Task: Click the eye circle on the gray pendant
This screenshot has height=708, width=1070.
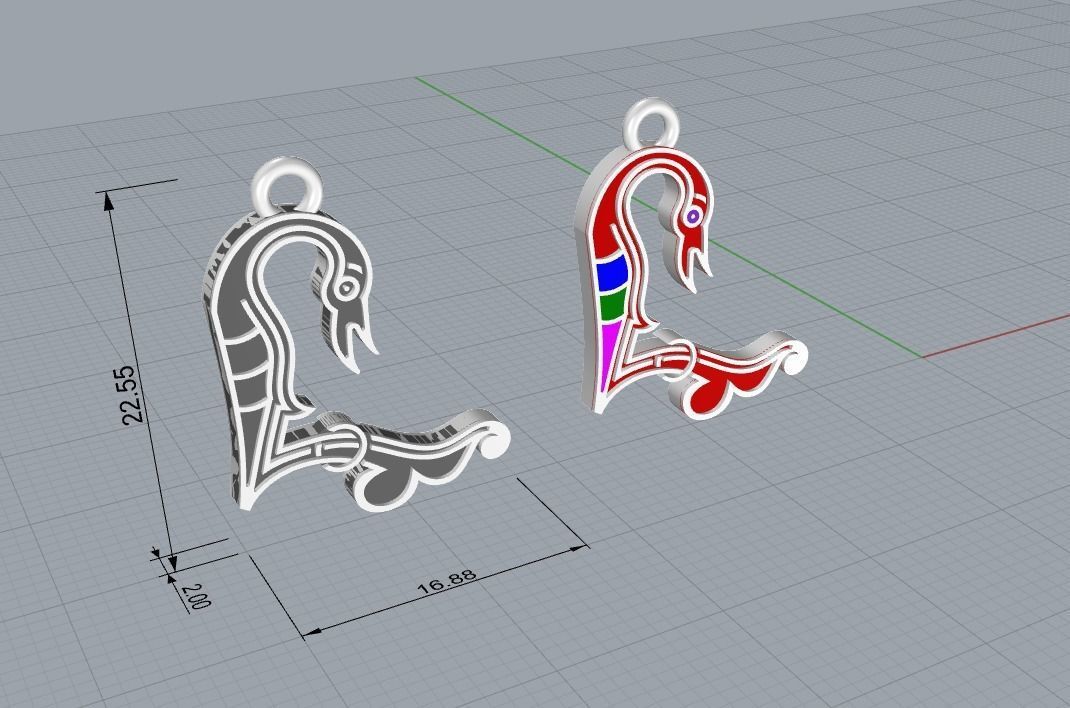Action: click(346, 289)
